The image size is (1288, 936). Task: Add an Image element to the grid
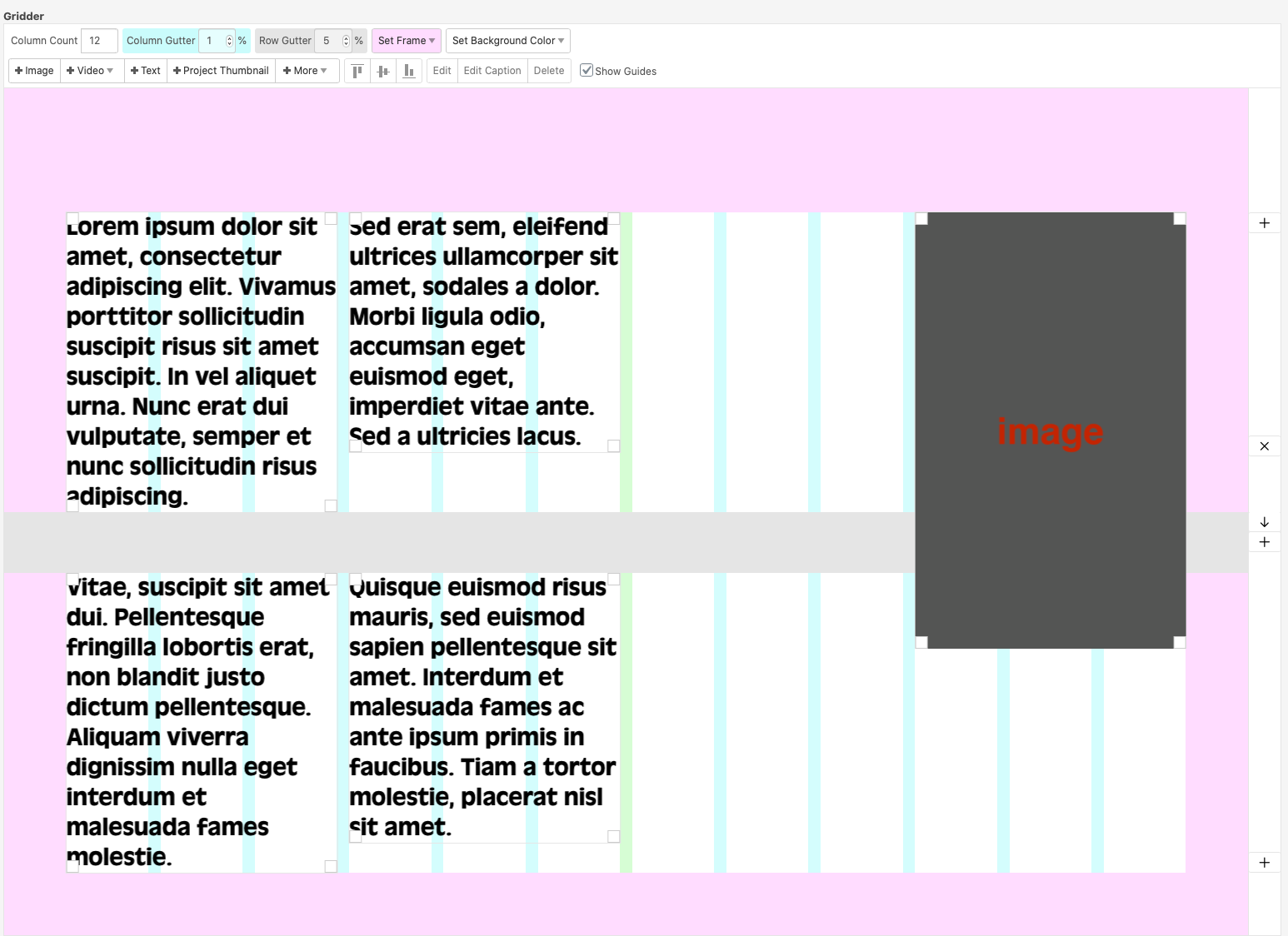point(34,71)
